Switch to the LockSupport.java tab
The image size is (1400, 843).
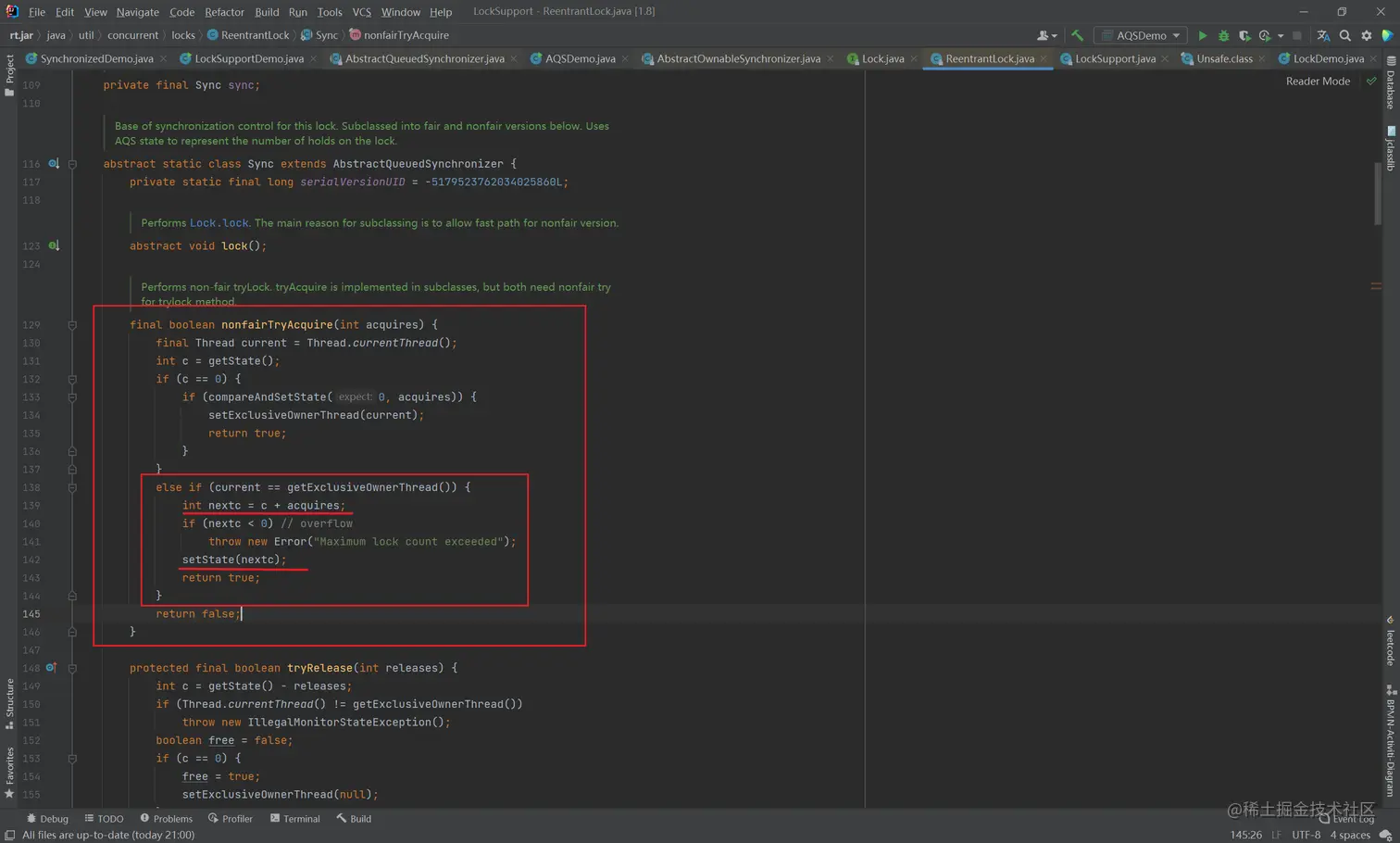click(x=1115, y=58)
